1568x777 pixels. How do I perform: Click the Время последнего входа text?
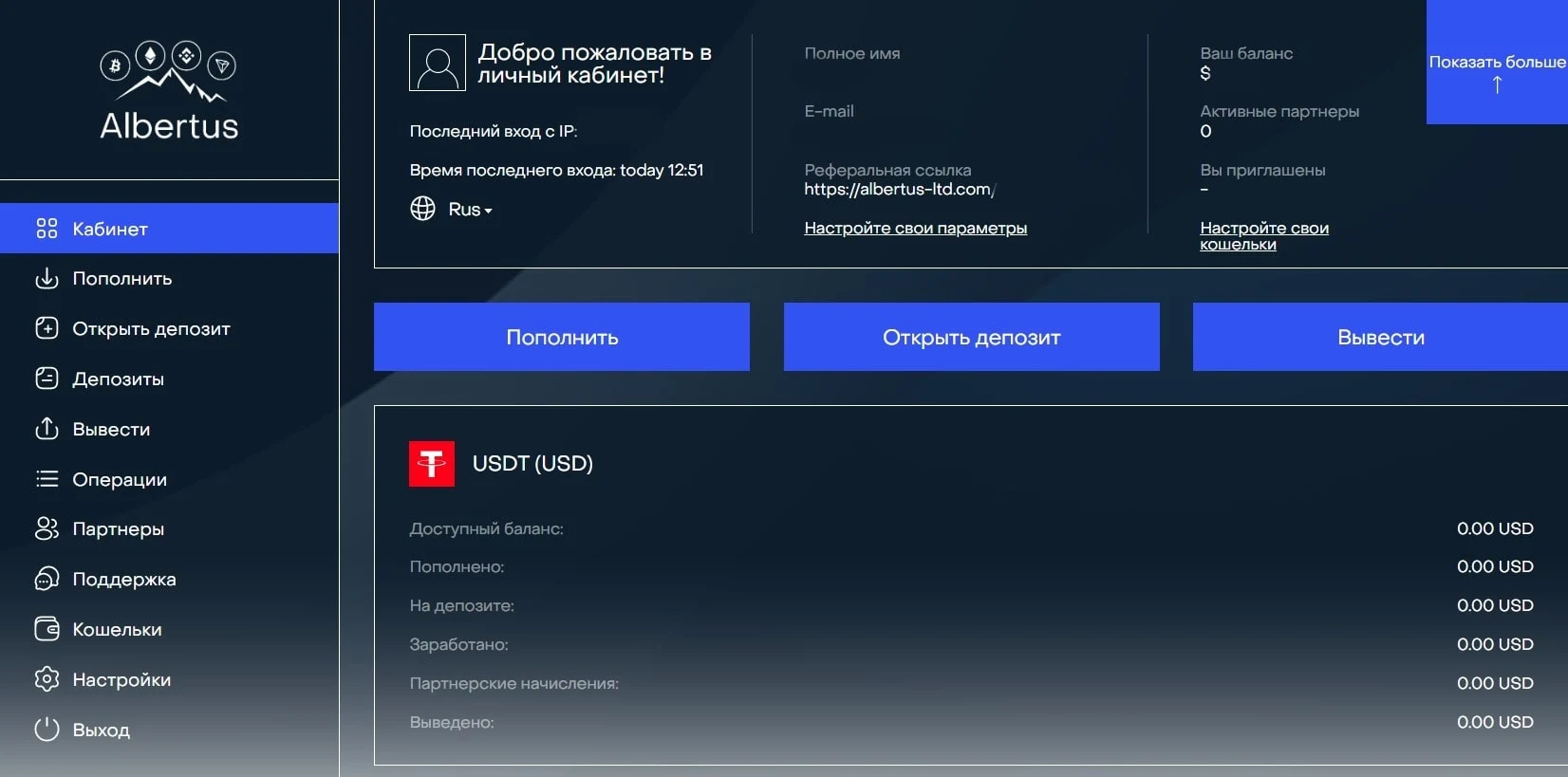tap(557, 171)
